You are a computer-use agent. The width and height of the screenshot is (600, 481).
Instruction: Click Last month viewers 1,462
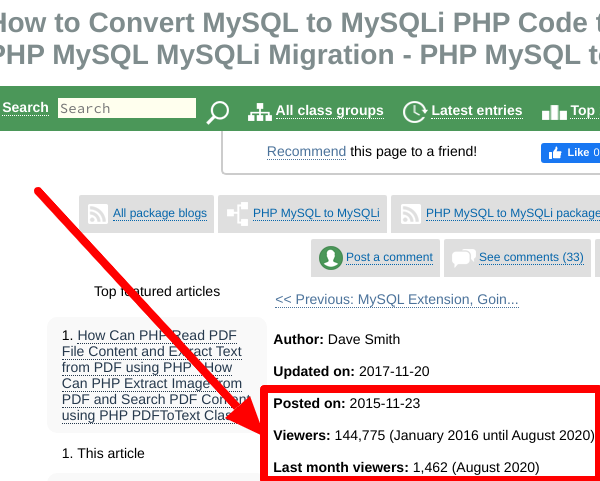coord(430,468)
